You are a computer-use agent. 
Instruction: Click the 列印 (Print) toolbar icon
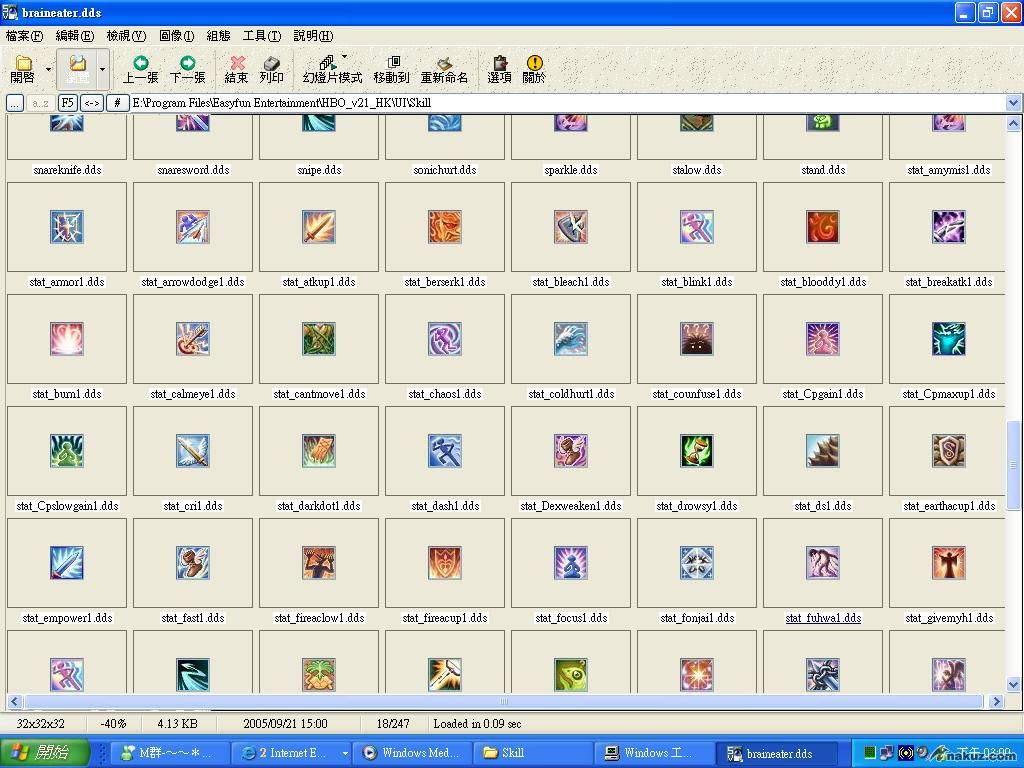pyautogui.click(x=271, y=68)
